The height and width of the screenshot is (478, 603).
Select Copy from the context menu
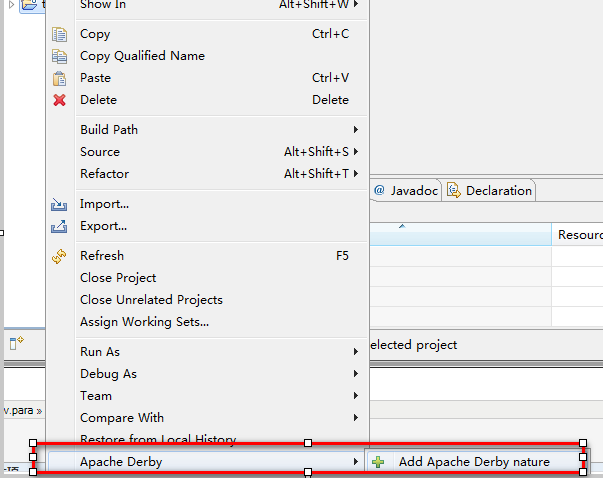pyautogui.click(x=208, y=34)
